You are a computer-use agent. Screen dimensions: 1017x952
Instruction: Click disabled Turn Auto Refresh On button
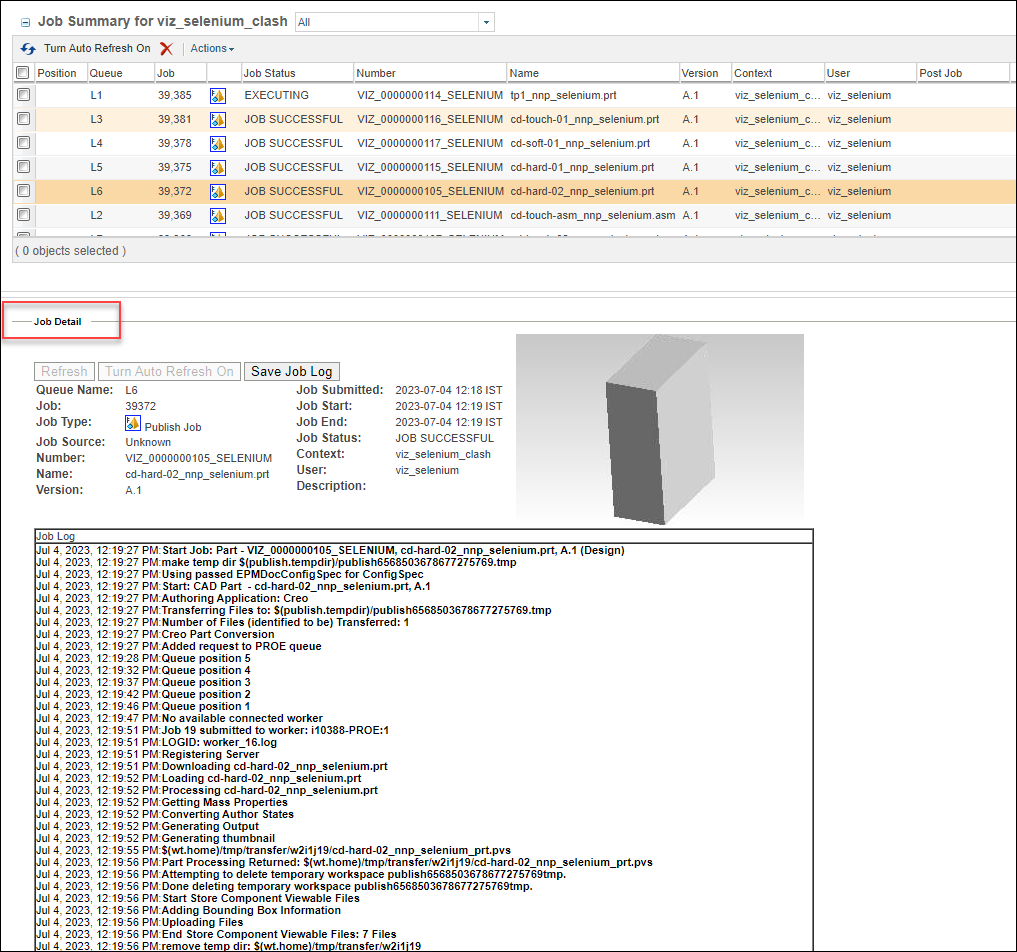pos(169,372)
